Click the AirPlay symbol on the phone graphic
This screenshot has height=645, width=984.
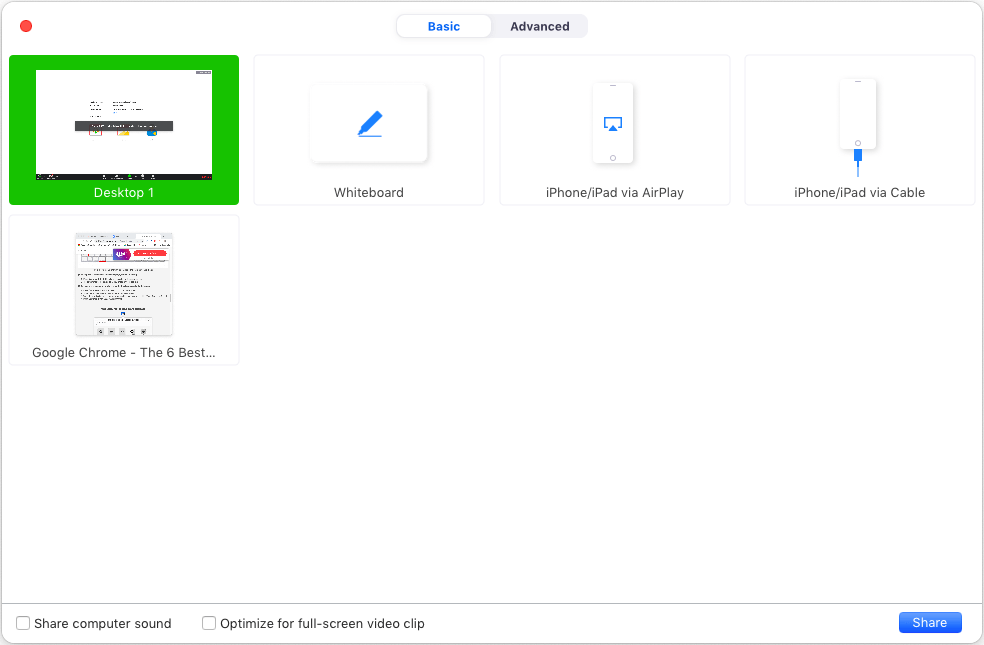613,124
